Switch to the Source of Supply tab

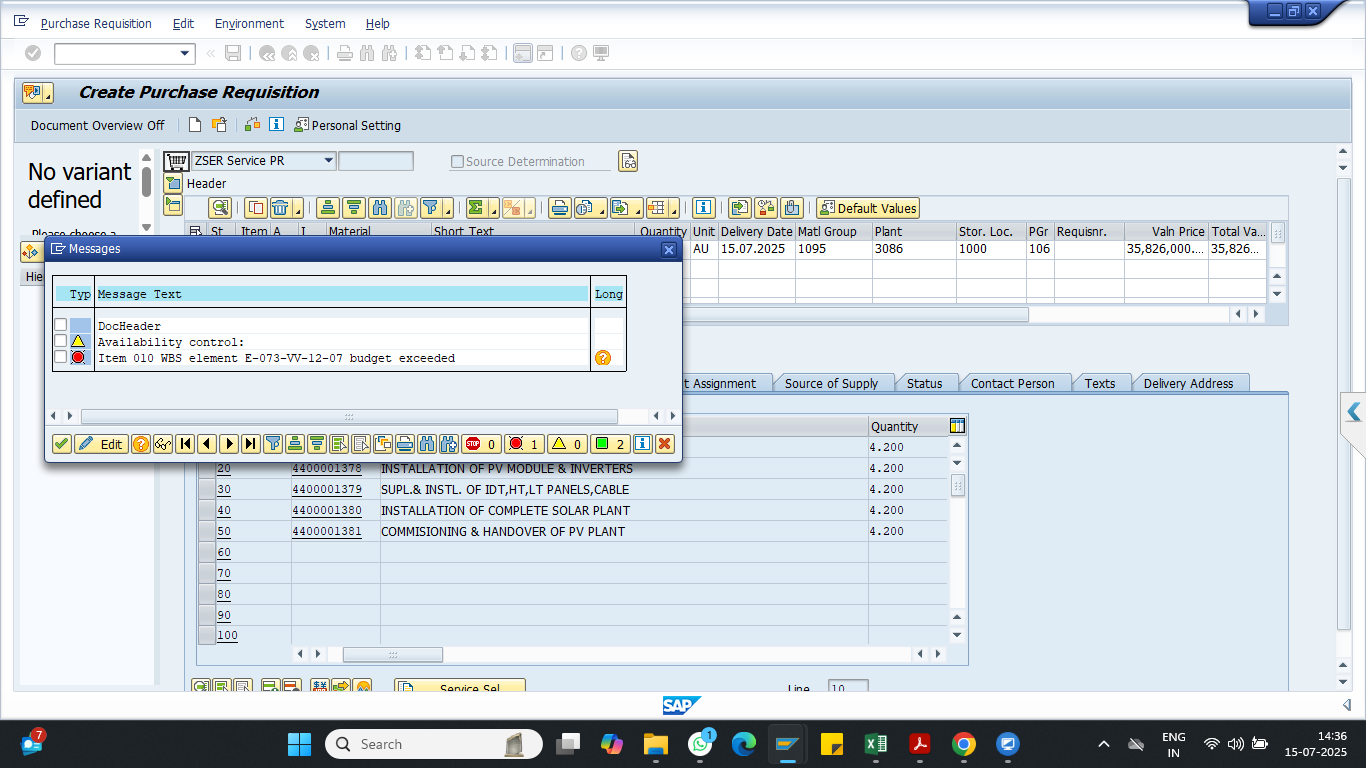pos(831,383)
